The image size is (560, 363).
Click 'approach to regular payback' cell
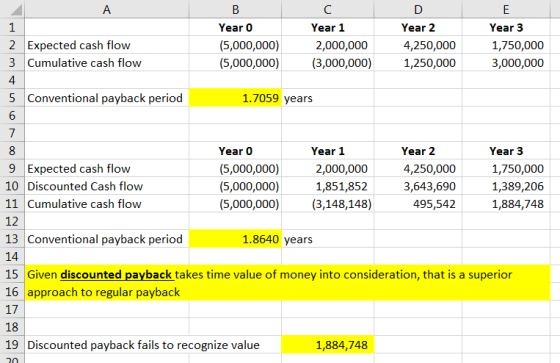[x=288, y=292]
